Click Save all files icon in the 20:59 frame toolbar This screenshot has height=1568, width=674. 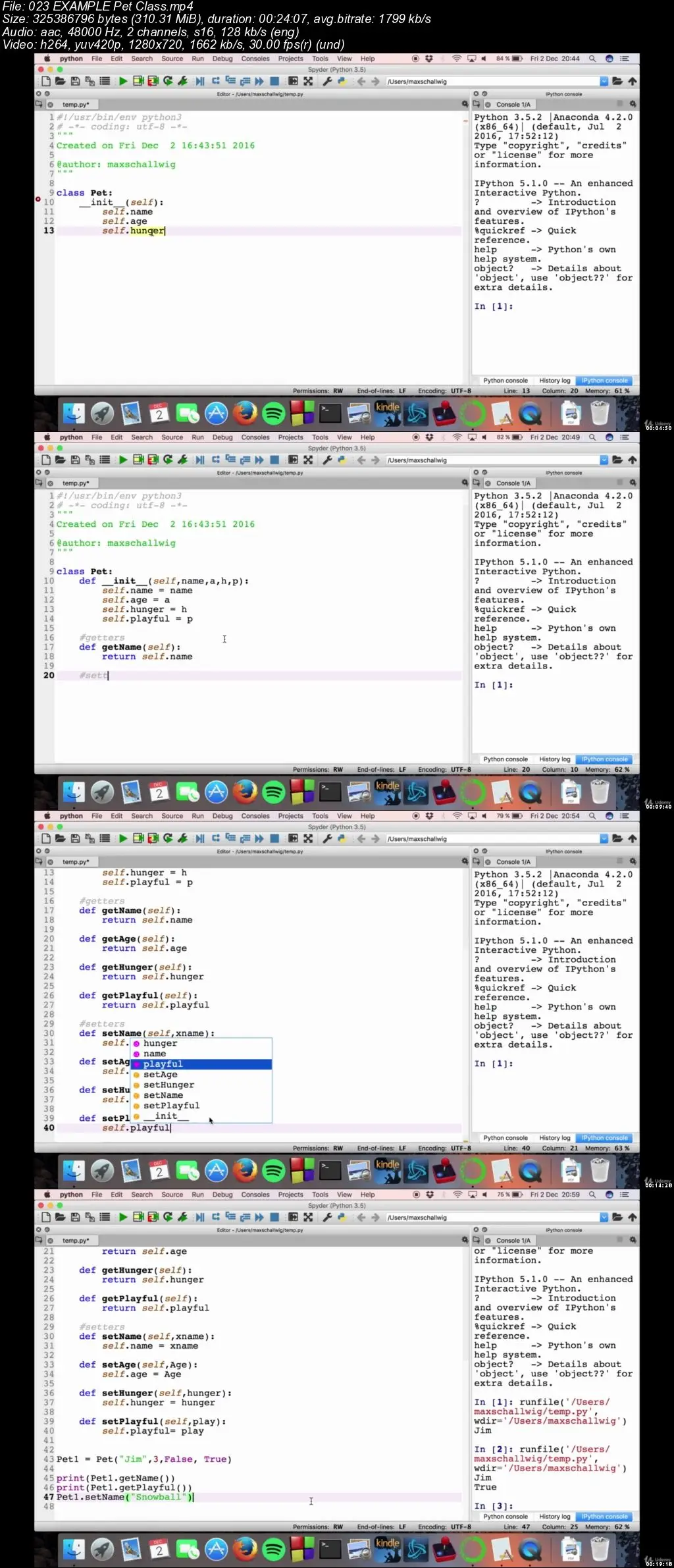pyautogui.click(x=90, y=1218)
